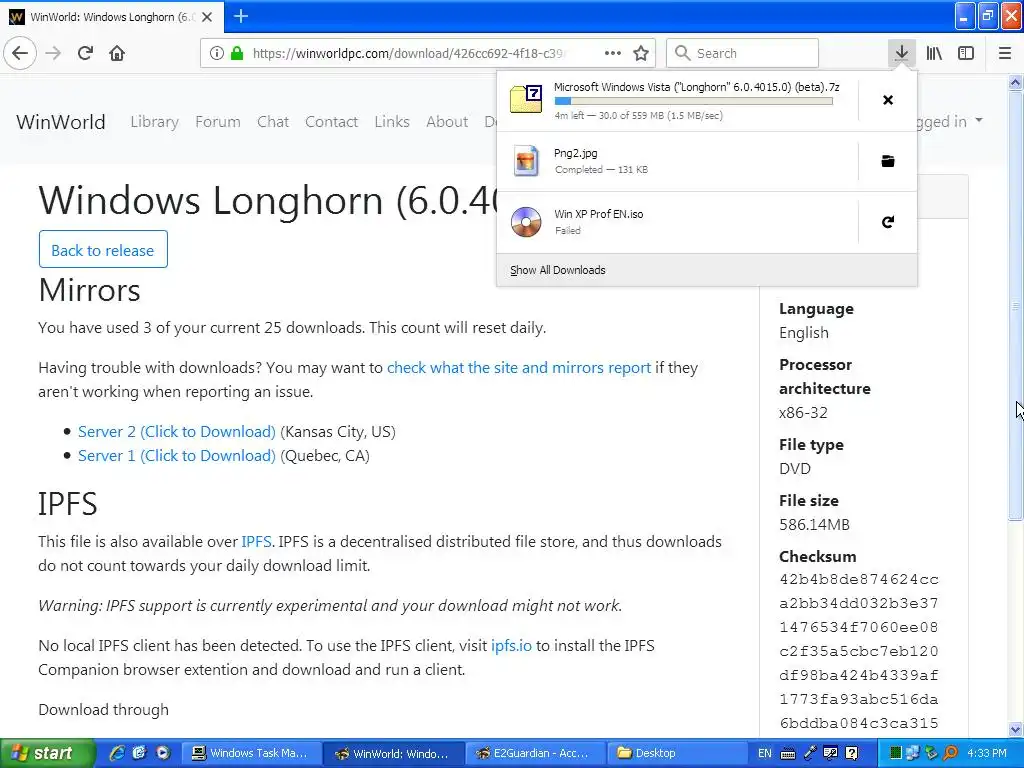The image size is (1024, 768).
Task: Open the media player quick launch icon
Action: [x=163, y=753]
